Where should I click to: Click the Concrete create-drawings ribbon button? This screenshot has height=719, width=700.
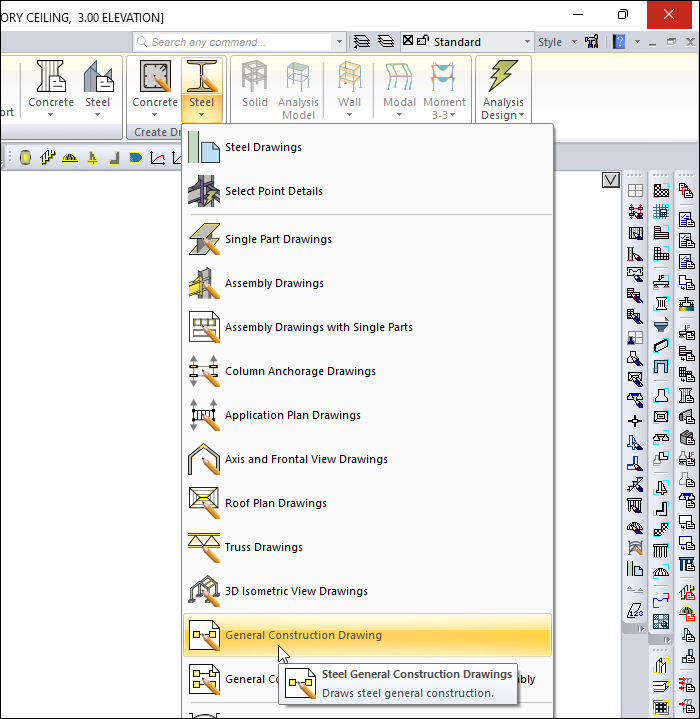tap(155, 88)
